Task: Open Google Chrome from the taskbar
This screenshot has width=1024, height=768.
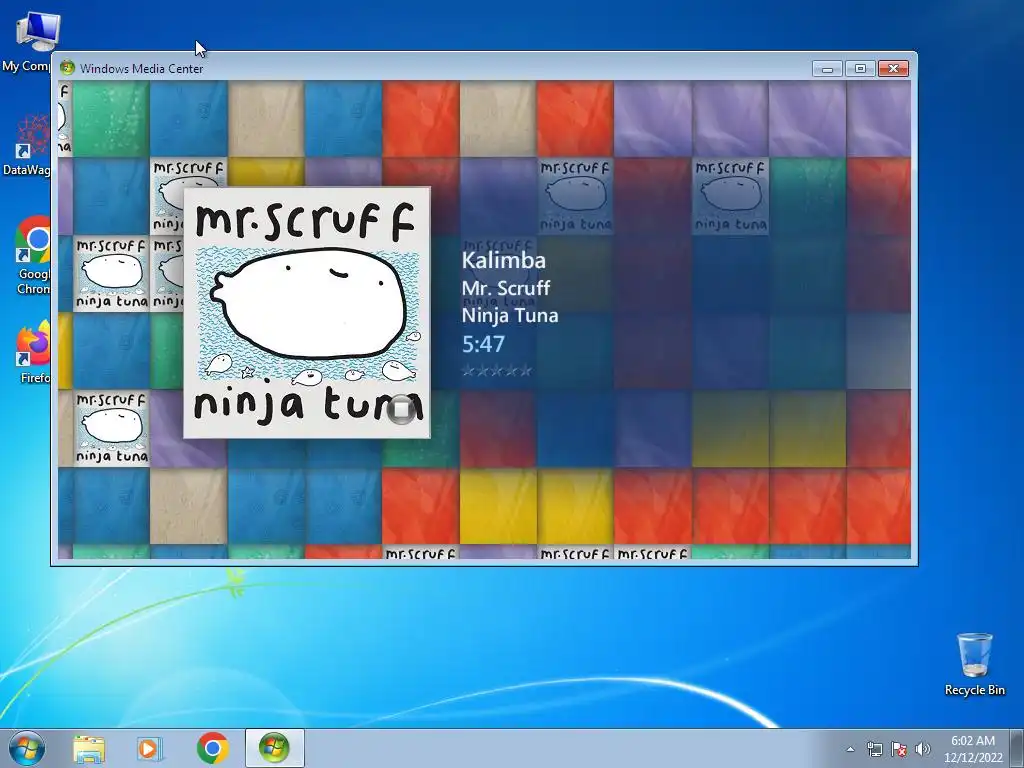Action: (x=212, y=748)
